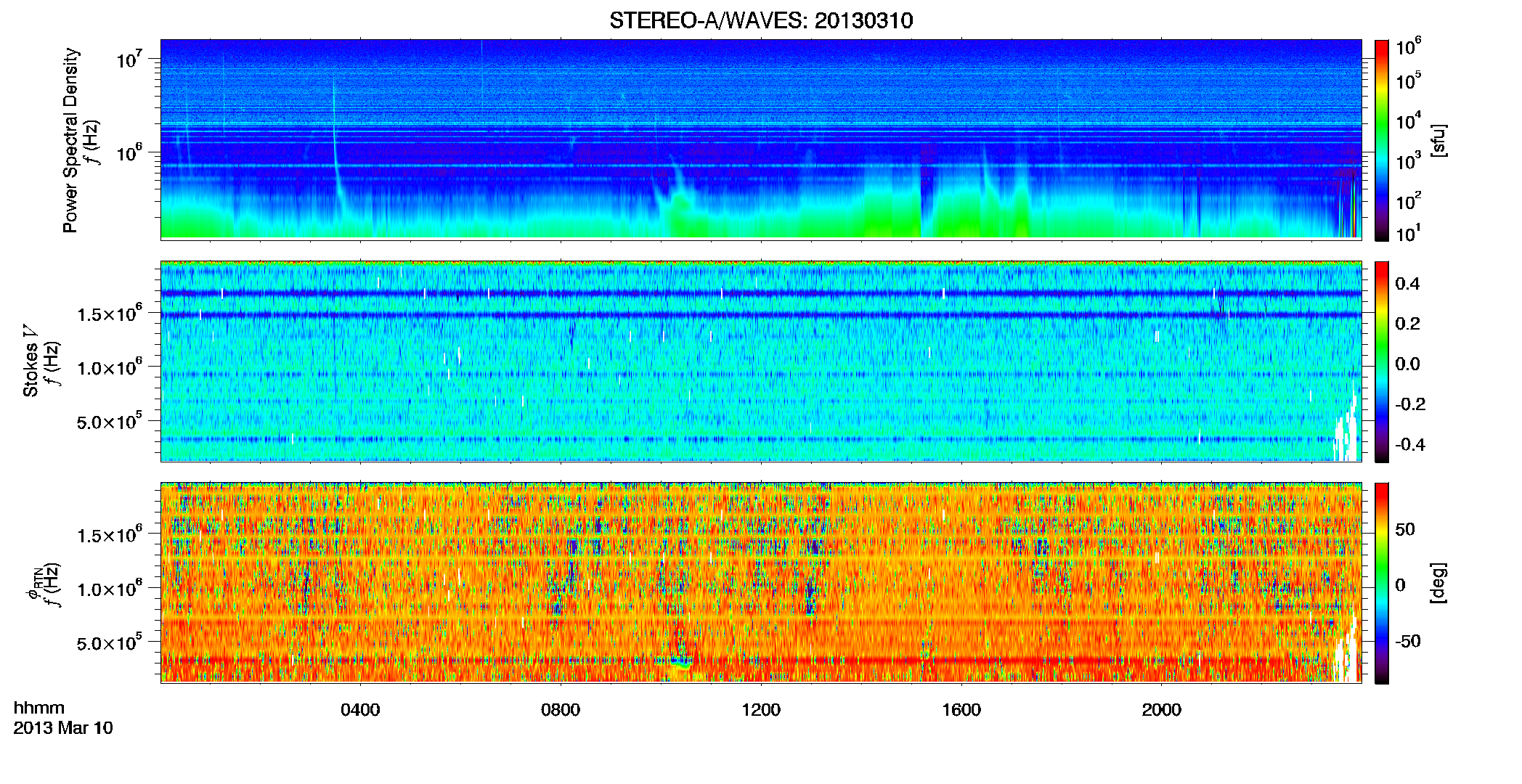Click the 5.0×10^5 tick of phi RTN panel

[x=110, y=642]
